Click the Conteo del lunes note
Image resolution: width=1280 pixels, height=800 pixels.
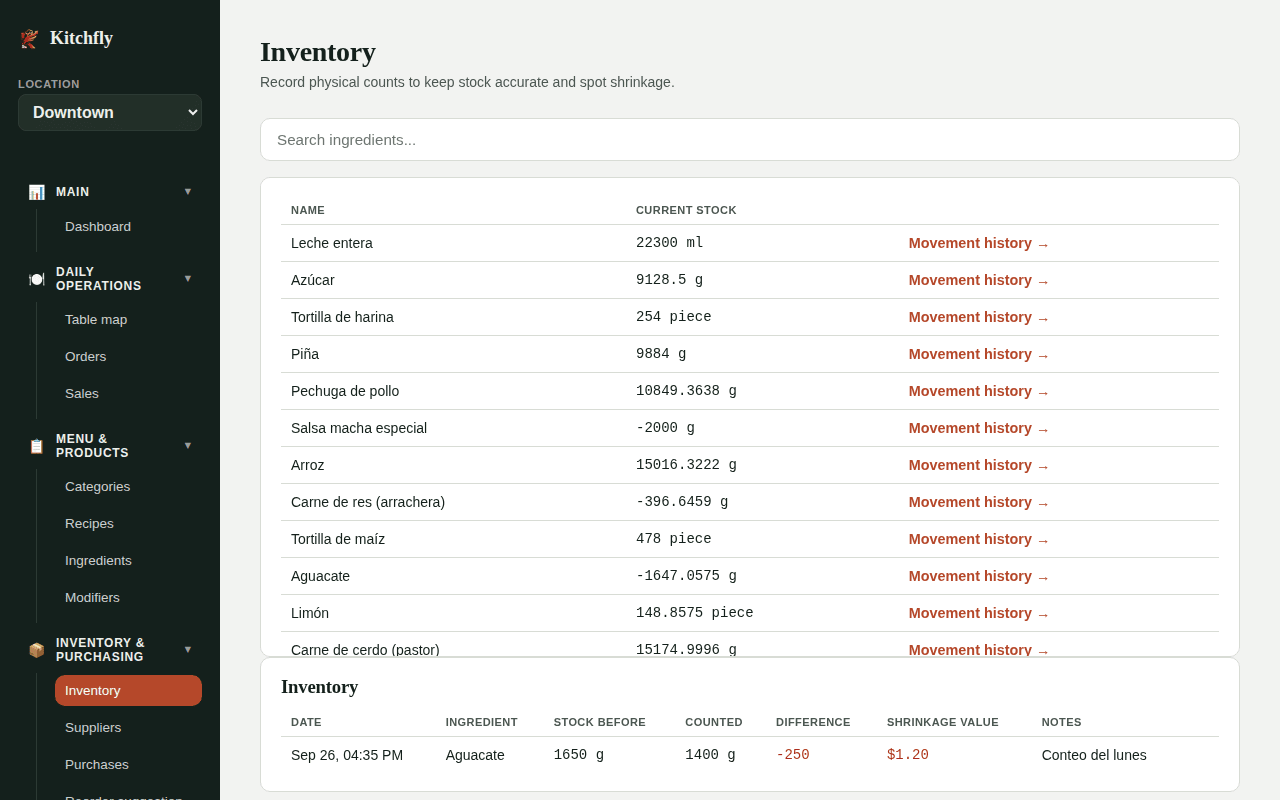1094,755
